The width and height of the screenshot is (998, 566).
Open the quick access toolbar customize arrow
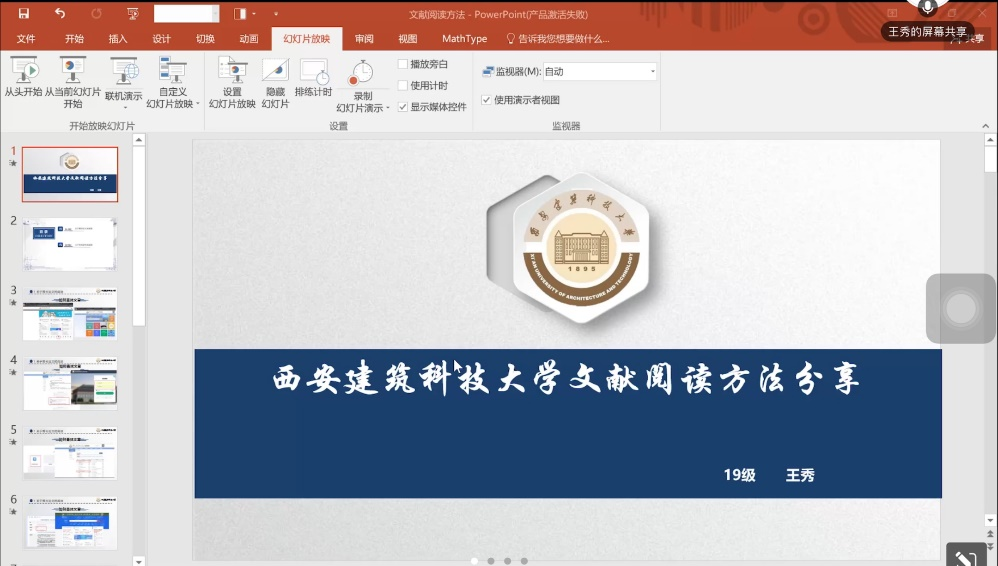pyautogui.click(x=276, y=13)
